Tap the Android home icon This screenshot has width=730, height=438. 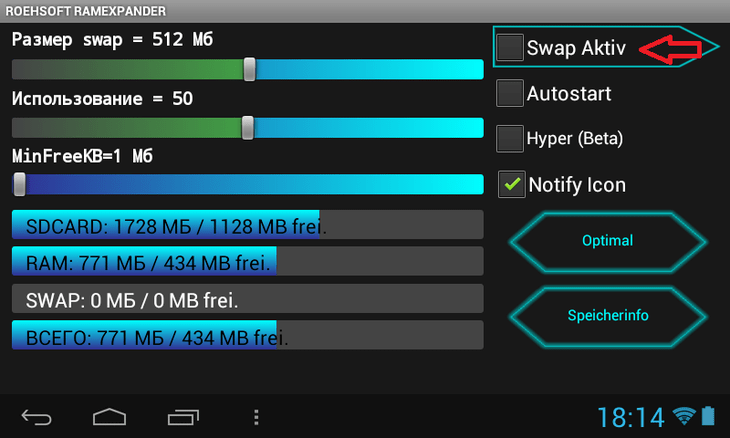(110, 416)
